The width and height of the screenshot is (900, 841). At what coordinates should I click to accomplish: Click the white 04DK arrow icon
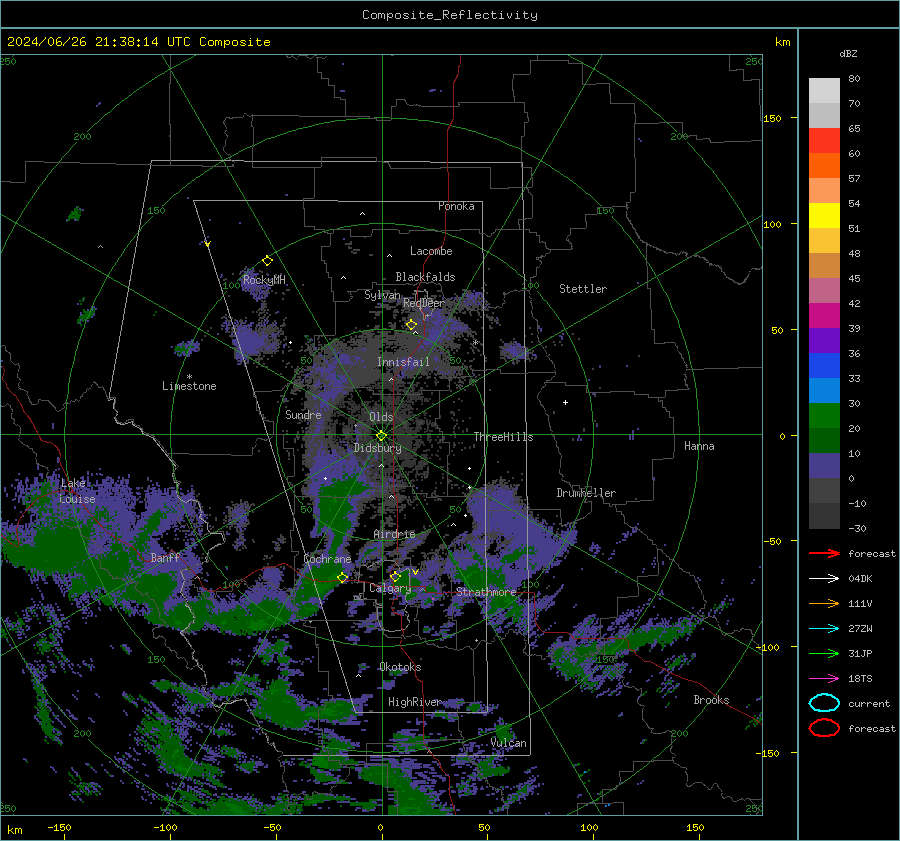click(x=824, y=578)
